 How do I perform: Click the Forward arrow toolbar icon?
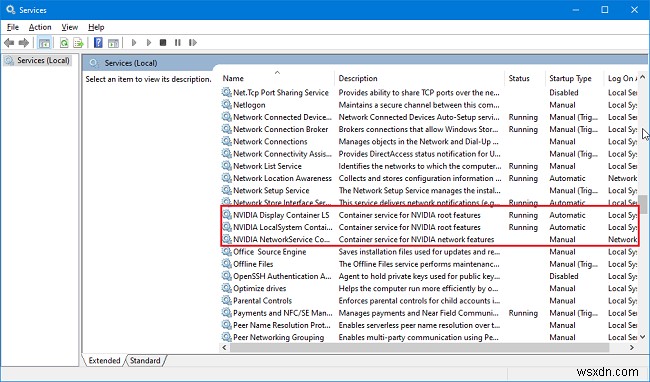coord(24,42)
